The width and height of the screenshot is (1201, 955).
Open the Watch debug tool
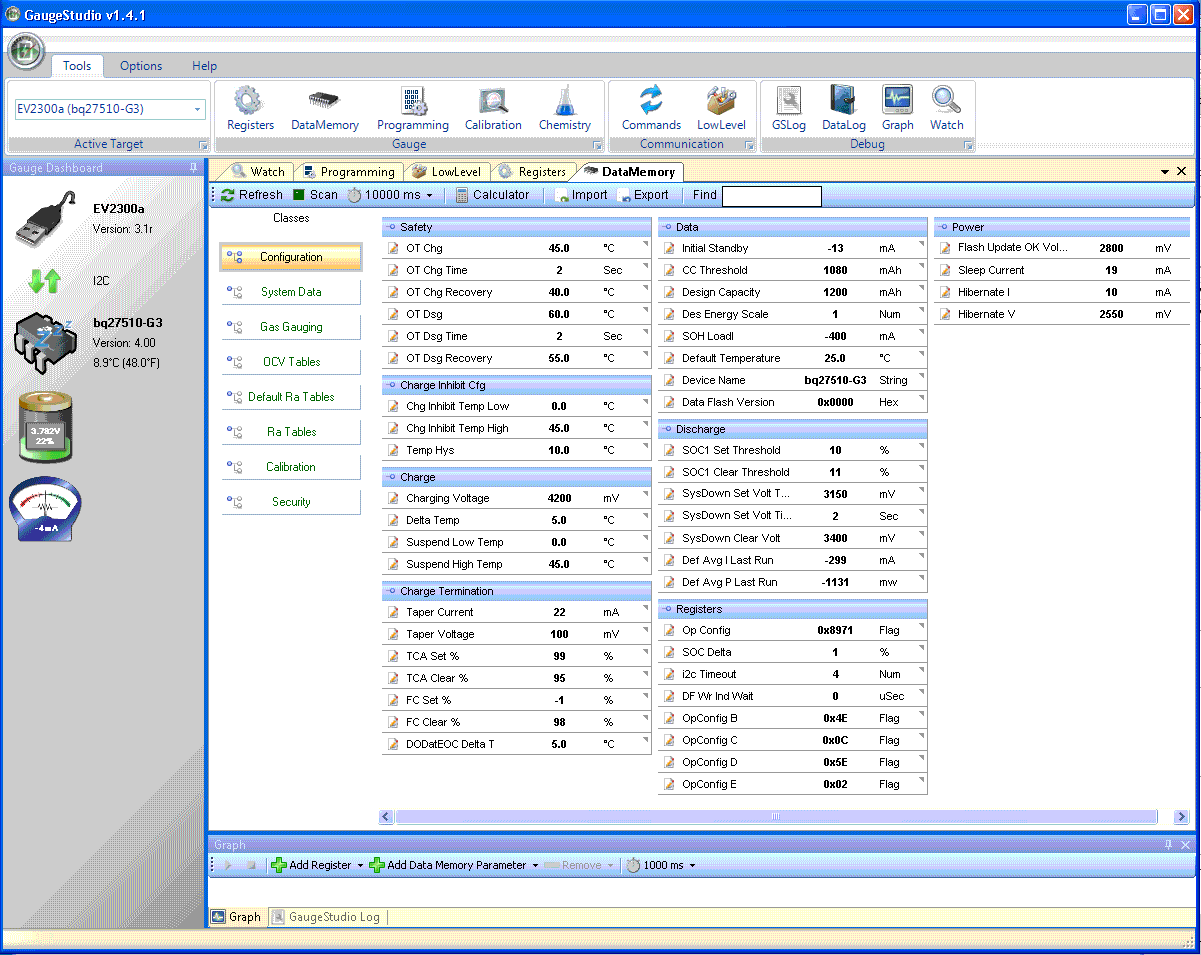[946, 108]
